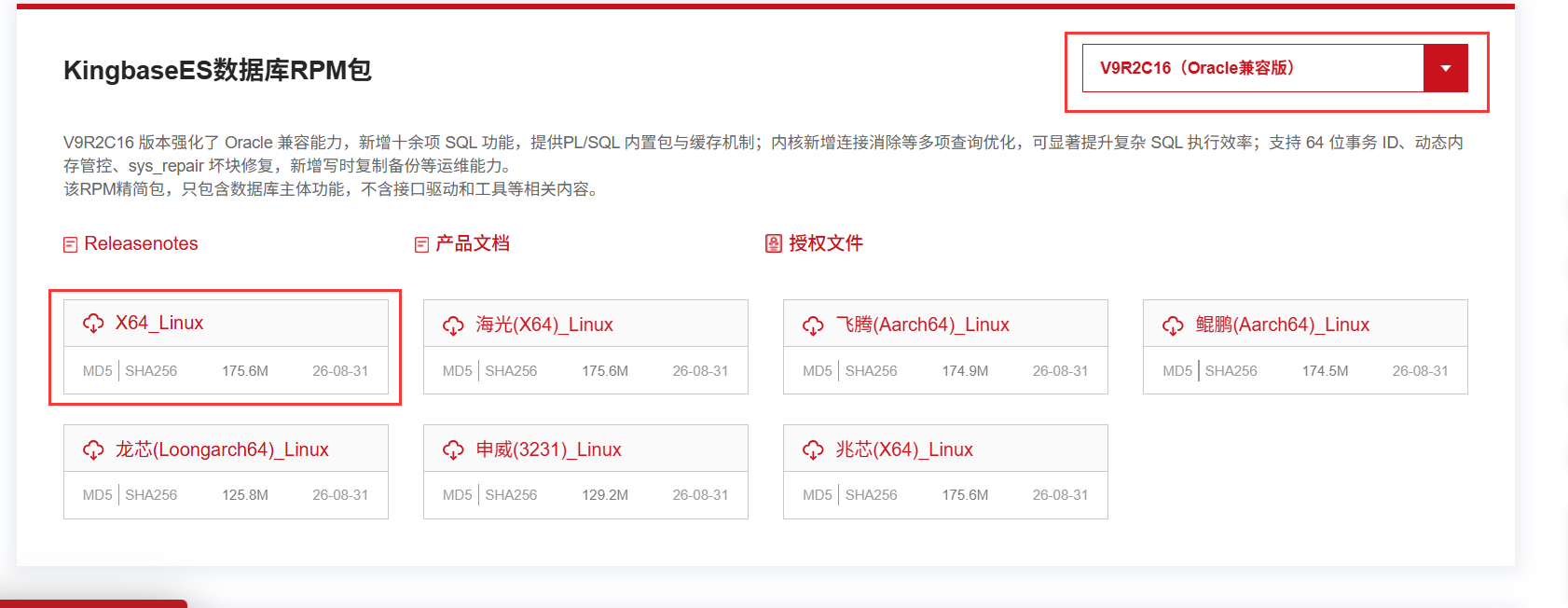The width and height of the screenshot is (1568, 608).
Task: Click the 129.2M size of 申威 package
Action: click(605, 495)
